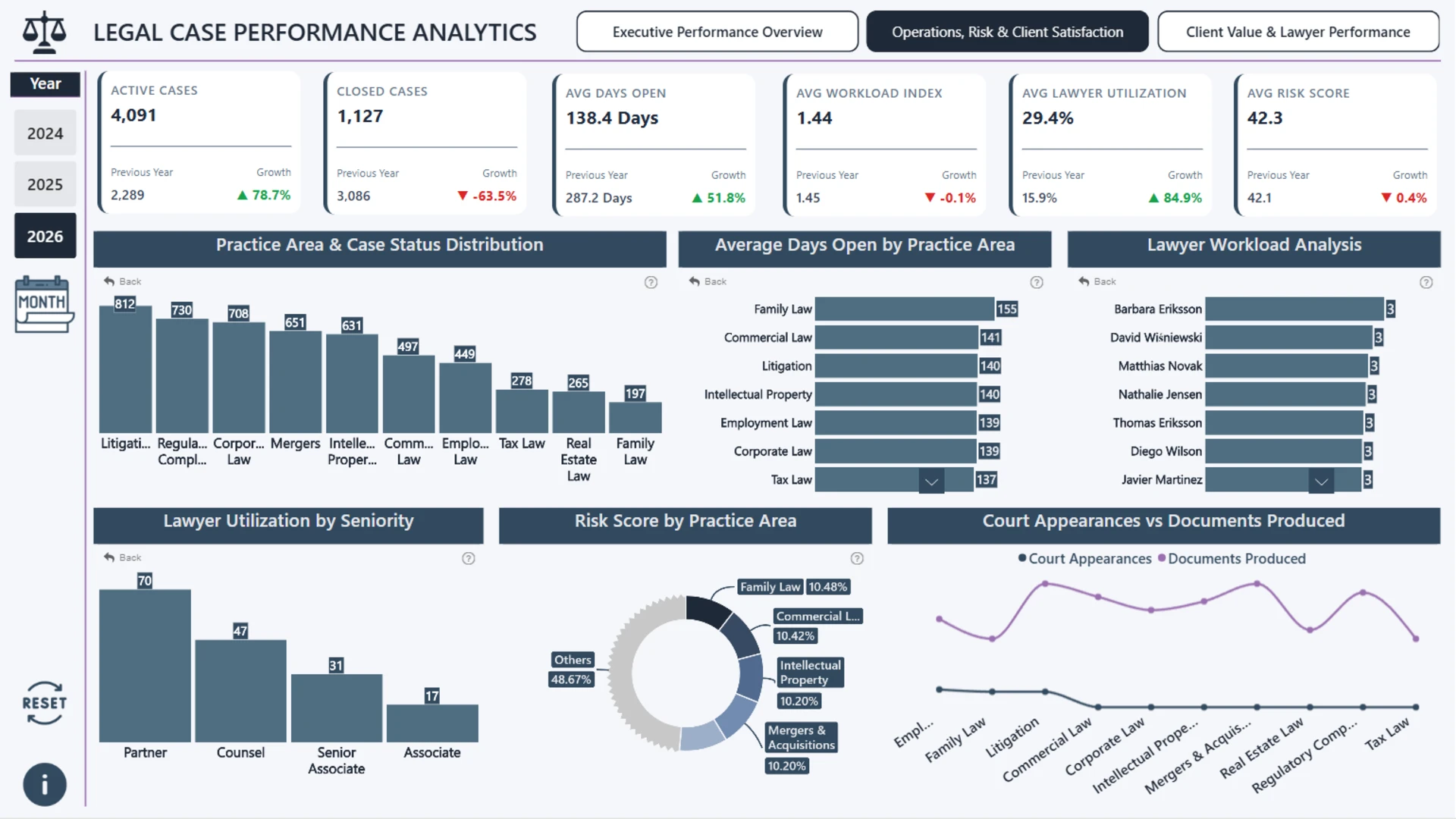Select David Wiśniewski's workload bar
Viewport: 1456px width, 819px height.
[1289, 337]
